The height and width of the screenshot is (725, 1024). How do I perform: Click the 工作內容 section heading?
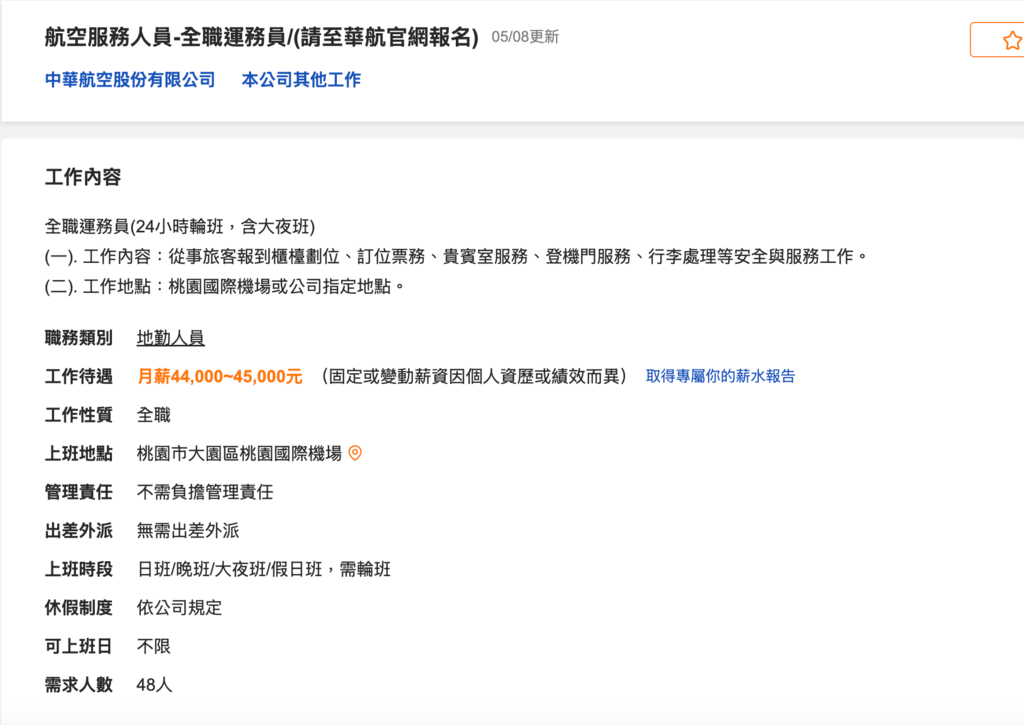[83, 177]
